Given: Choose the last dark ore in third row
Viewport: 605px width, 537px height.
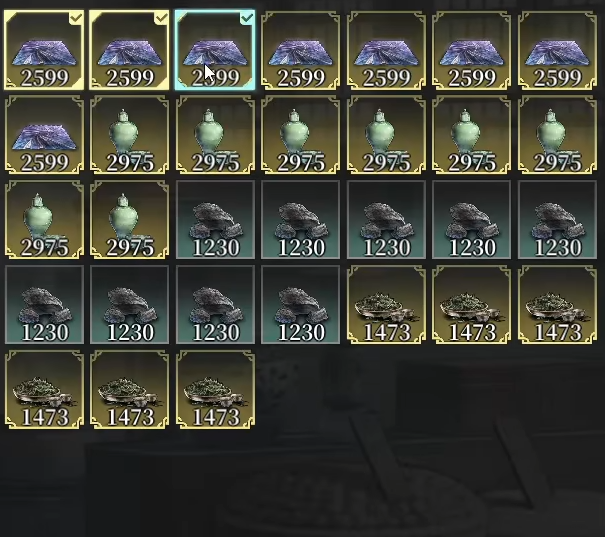Looking at the screenshot, I should 557,220.
